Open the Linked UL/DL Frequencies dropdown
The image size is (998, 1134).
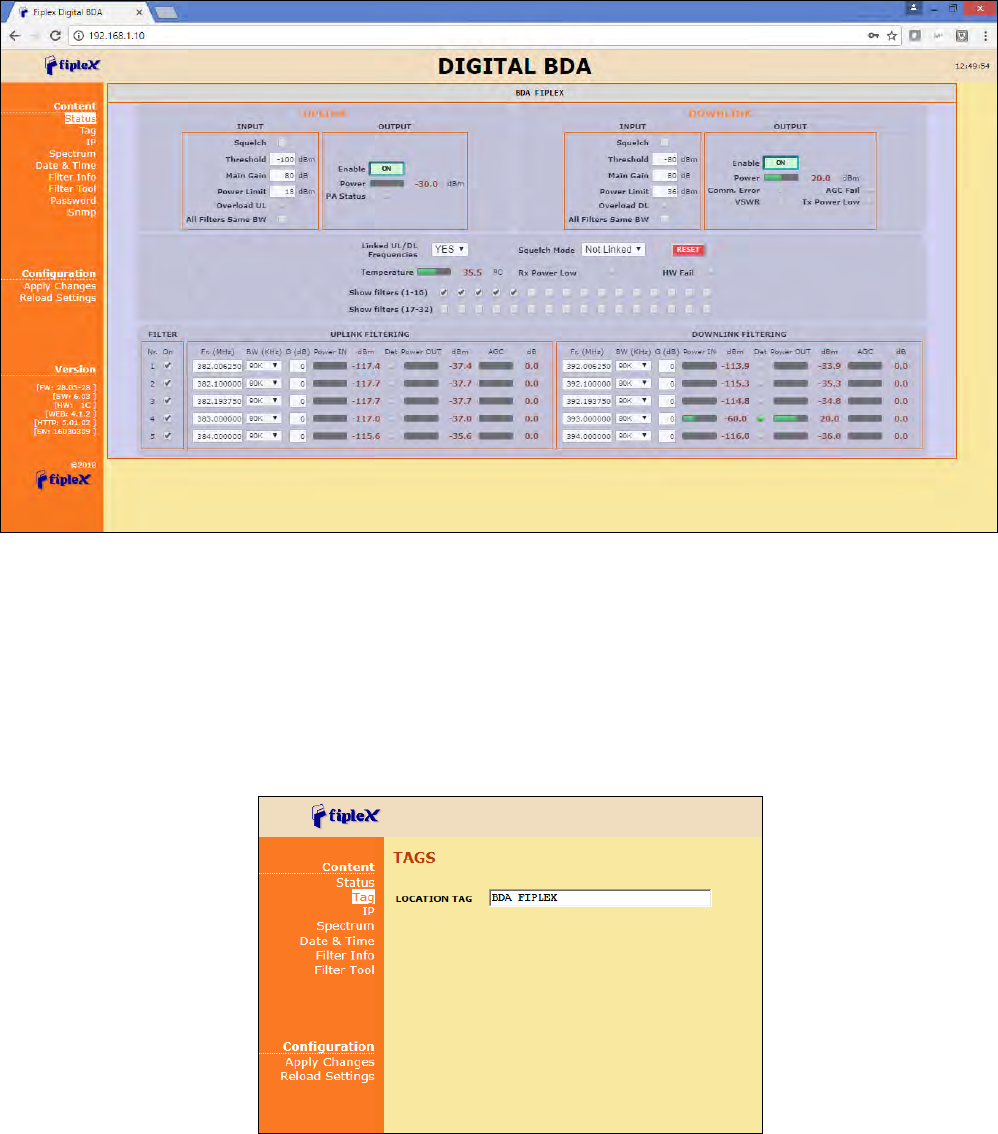(x=450, y=250)
